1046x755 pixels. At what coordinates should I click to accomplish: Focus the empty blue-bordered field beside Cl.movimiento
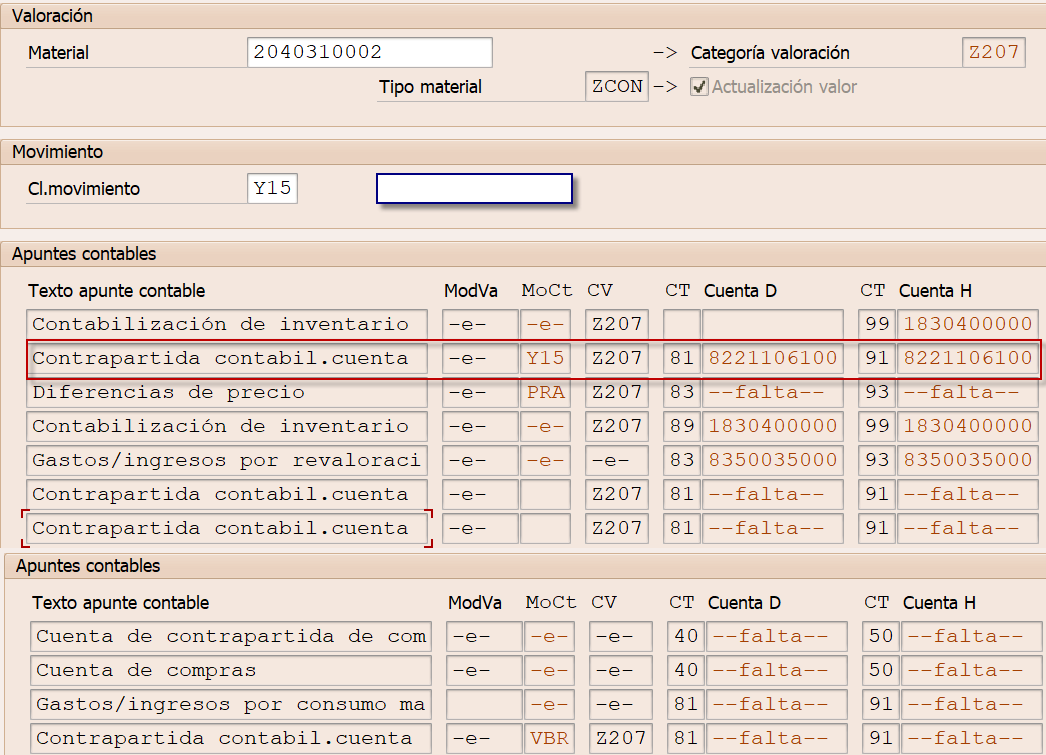click(x=473, y=189)
